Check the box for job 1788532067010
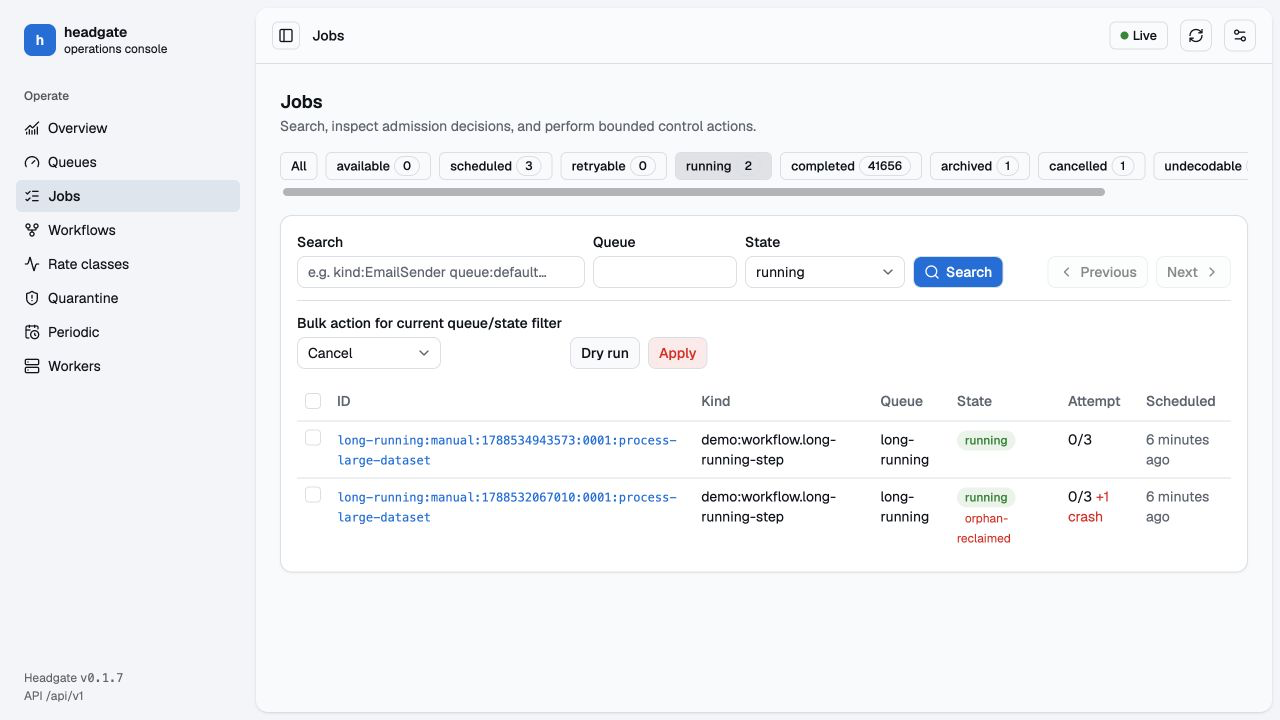1280x720 pixels. (313, 495)
